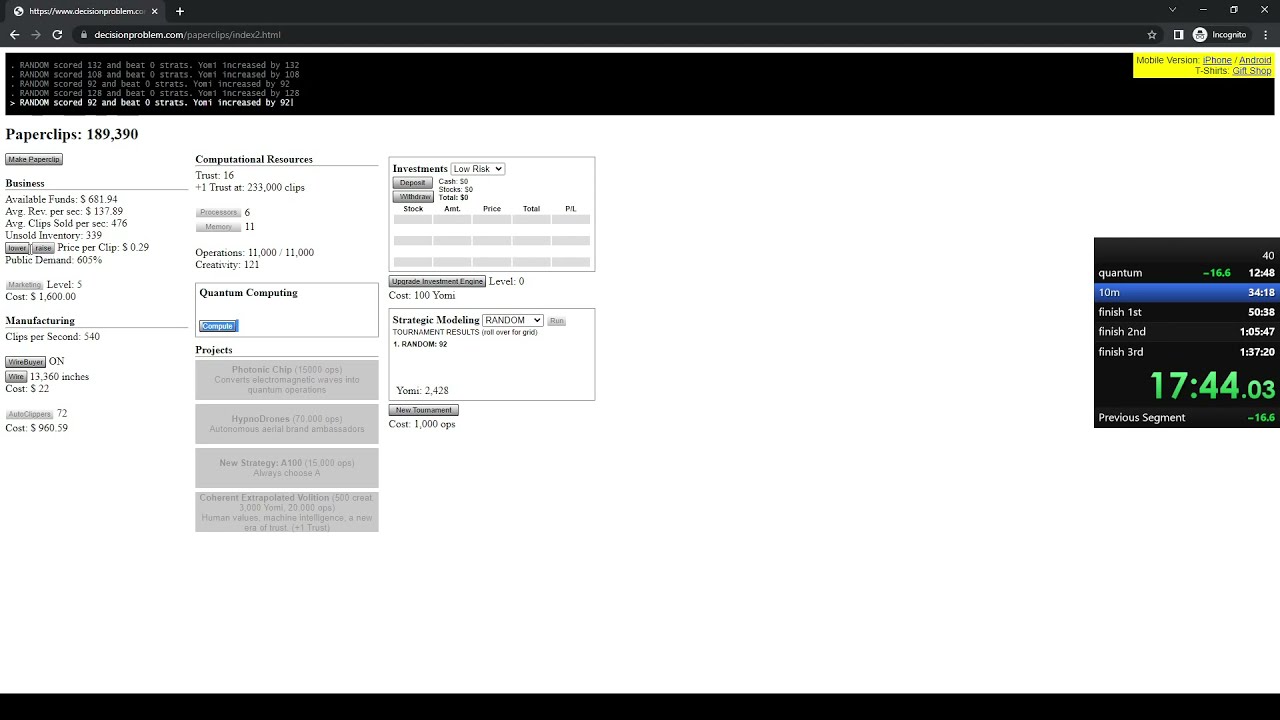The height and width of the screenshot is (720, 1280).
Task: Start a New Tournament
Action: 424,410
